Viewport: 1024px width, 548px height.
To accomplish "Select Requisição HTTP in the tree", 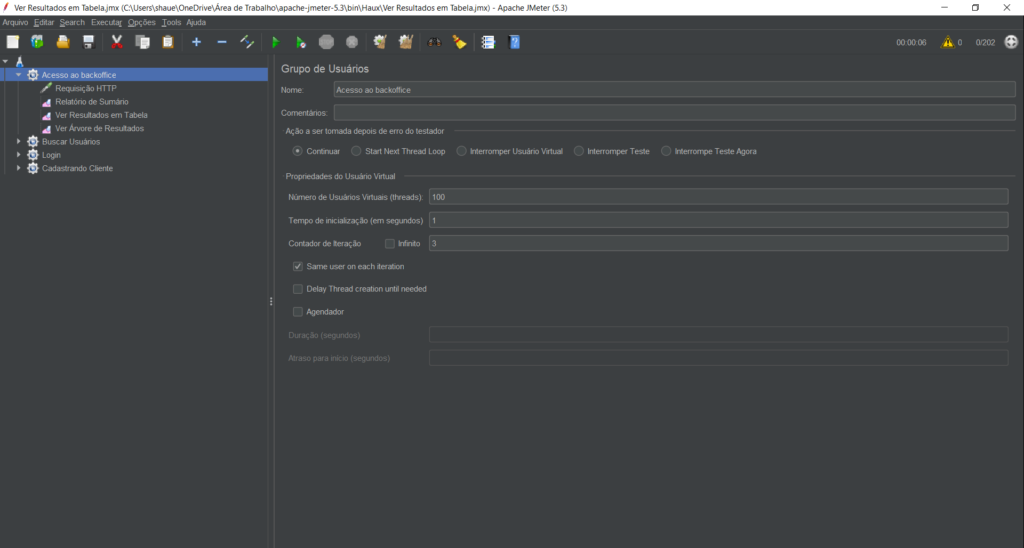I will point(86,88).
